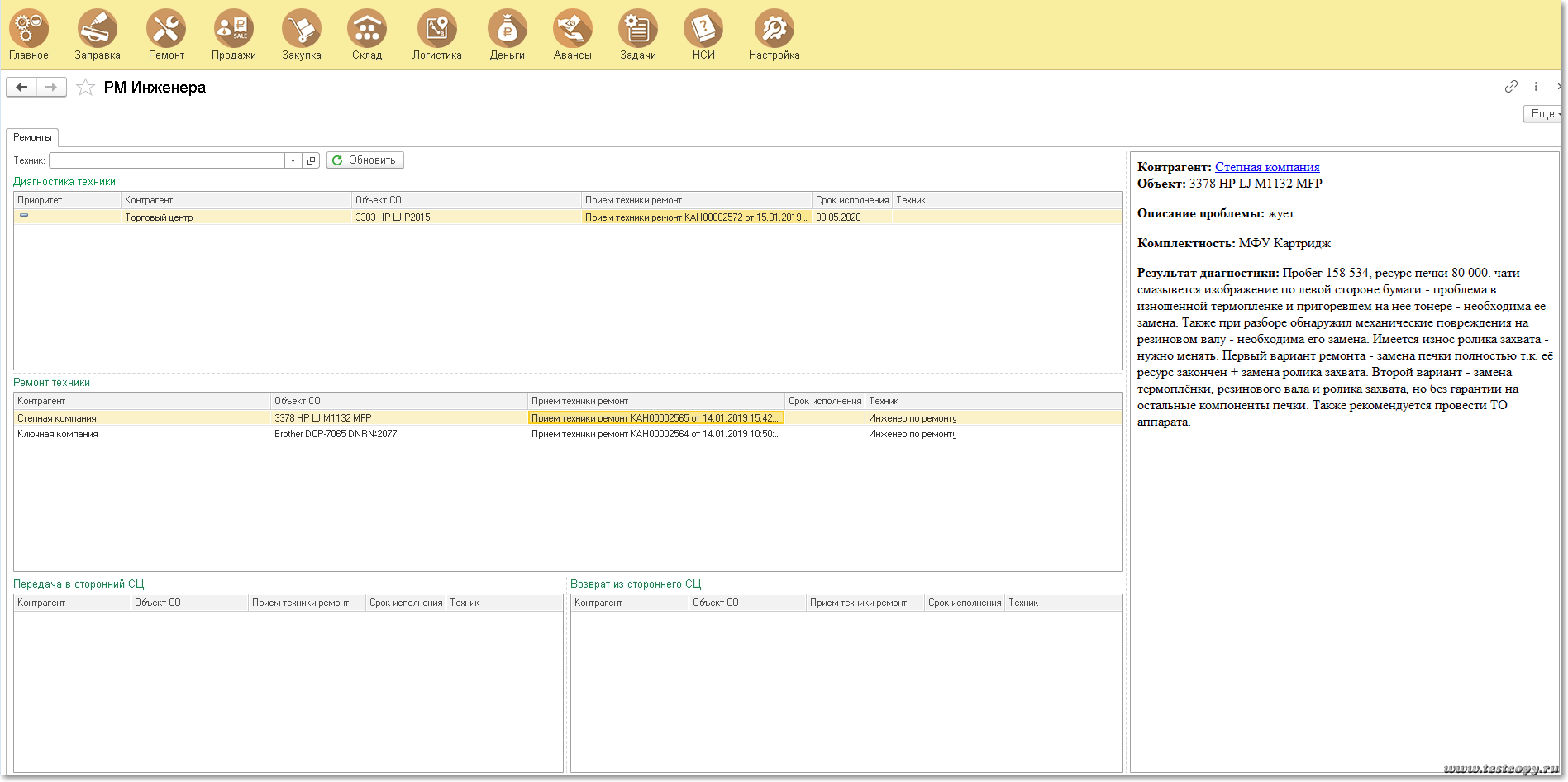Add РМ Инженера to favorites star

tap(85, 88)
